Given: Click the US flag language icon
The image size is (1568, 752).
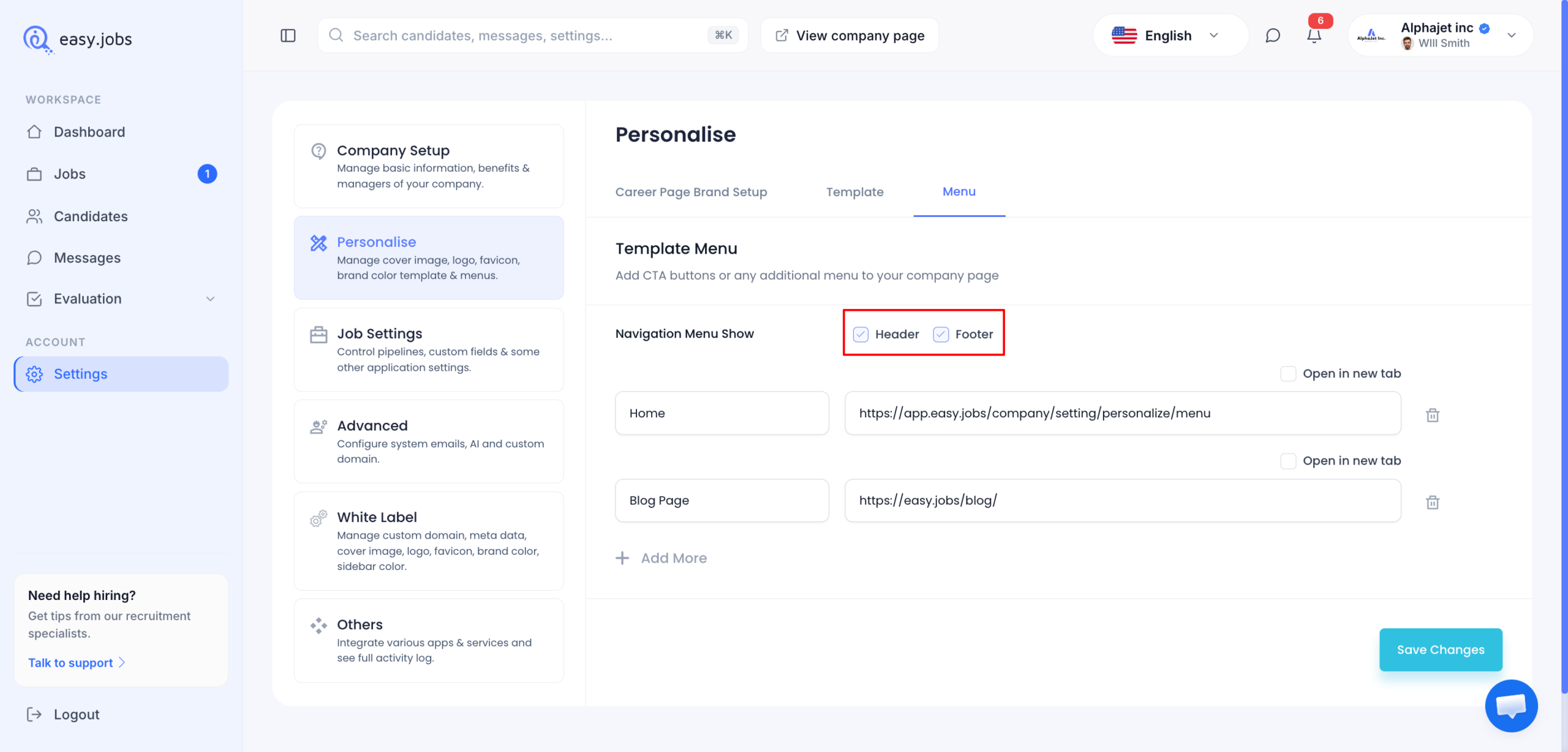Looking at the screenshot, I should (x=1124, y=36).
